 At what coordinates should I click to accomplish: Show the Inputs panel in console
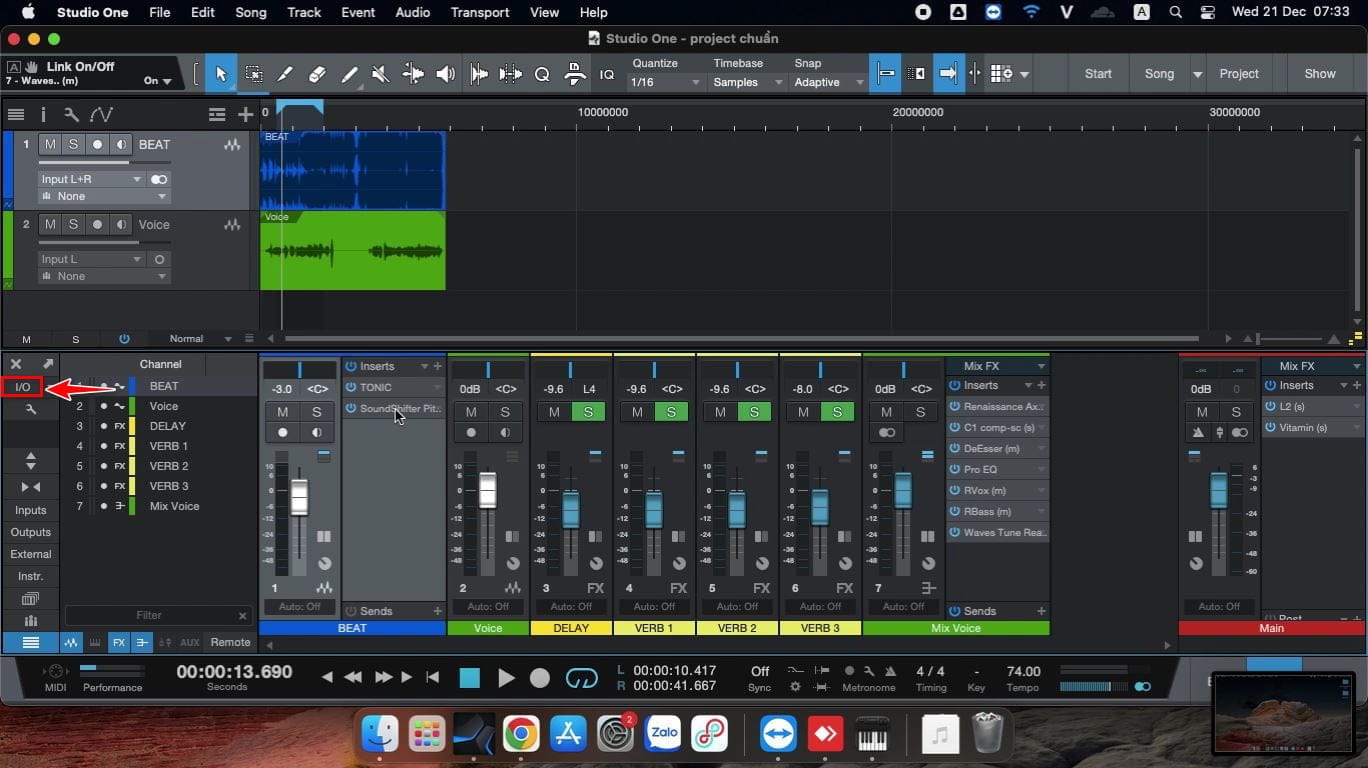click(31, 510)
